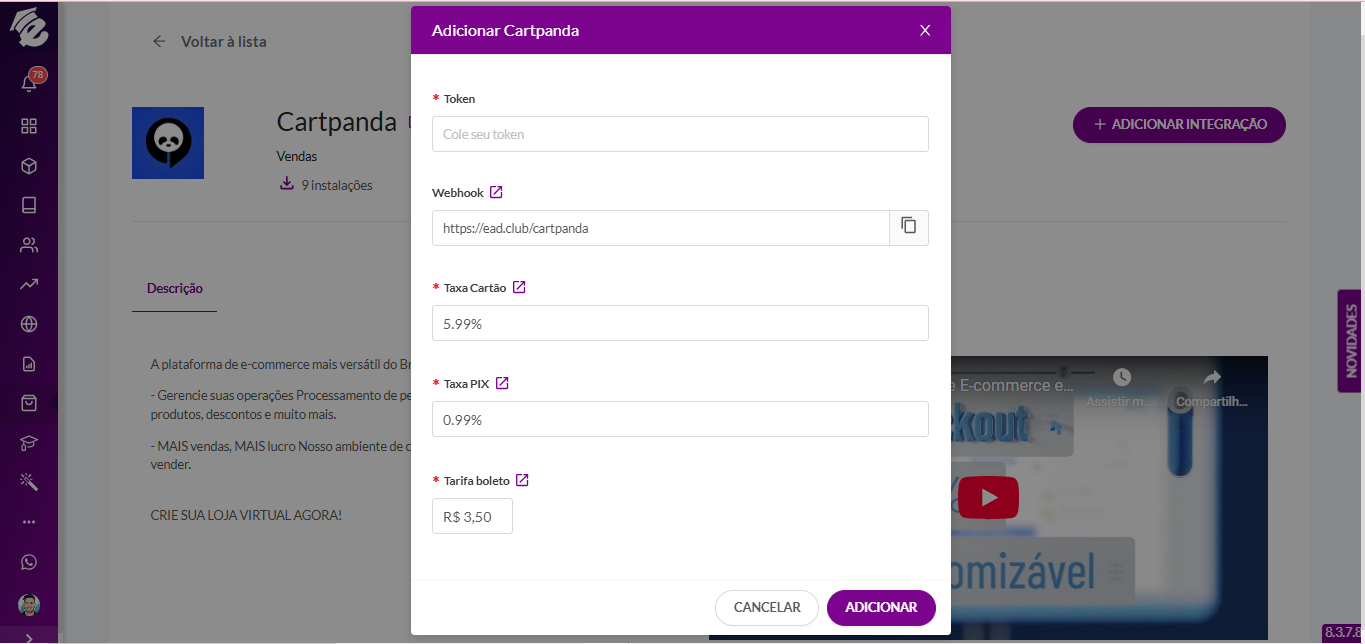Open notifications bell with 78 badge
The image size is (1365, 644).
click(x=30, y=81)
